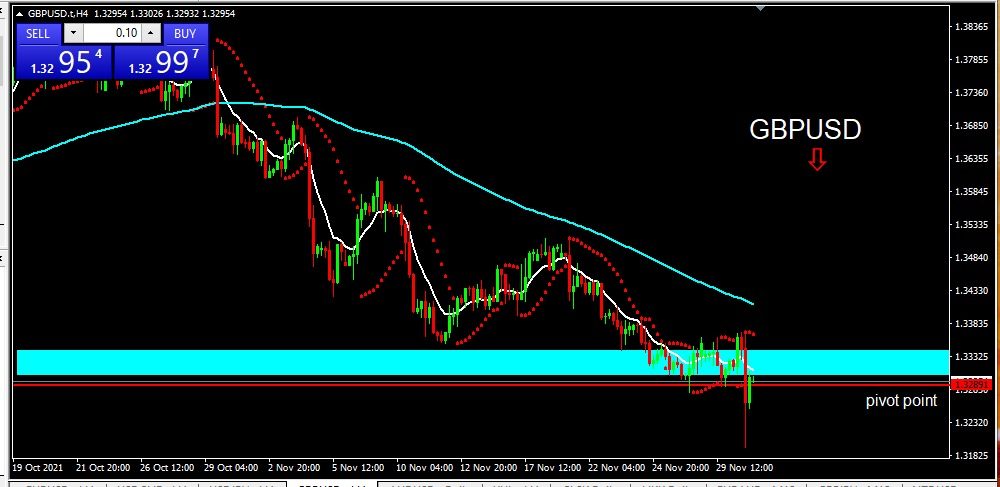Focus the 0.10 lot volume field
The width and height of the screenshot is (1000, 487).
pyautogui.click(x=112, y=34)
